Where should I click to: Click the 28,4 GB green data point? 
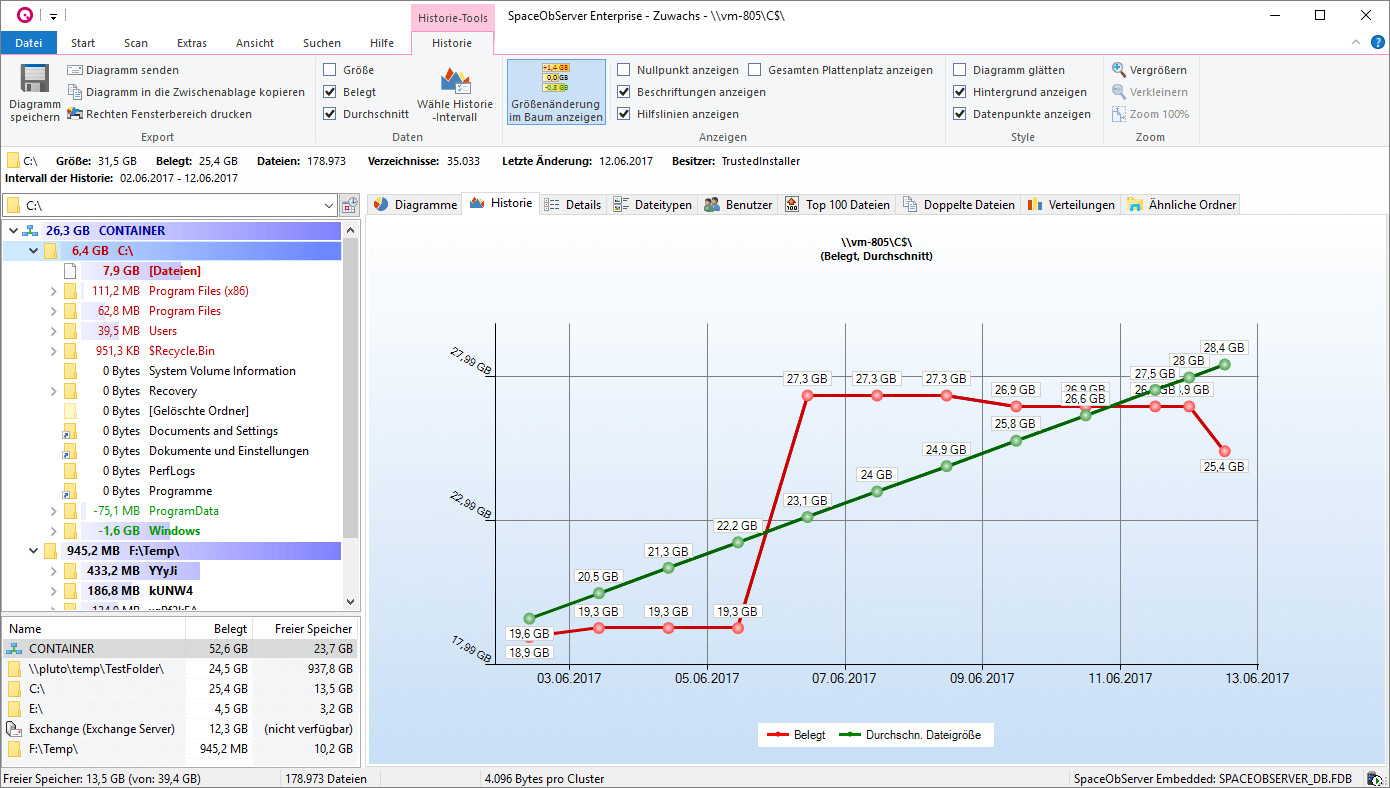1224,364
